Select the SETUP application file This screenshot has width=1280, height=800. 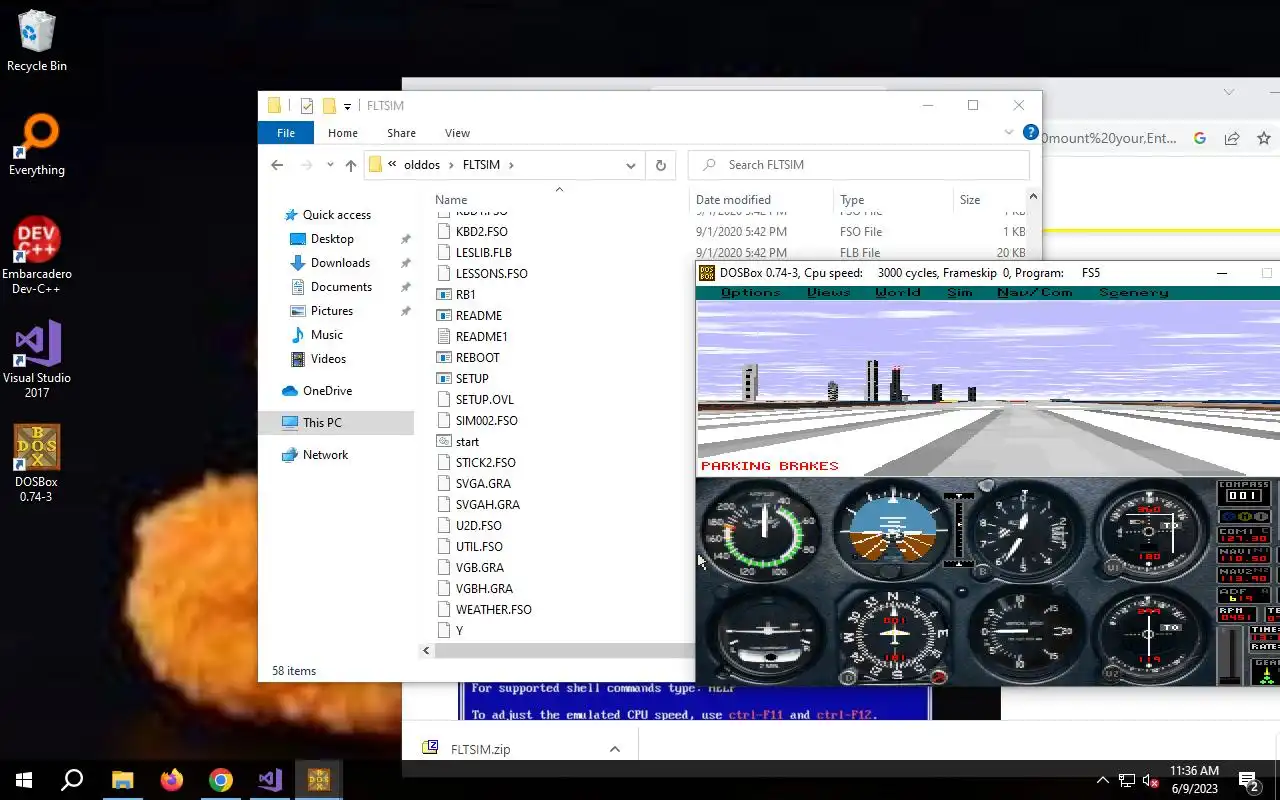[472, 379]
